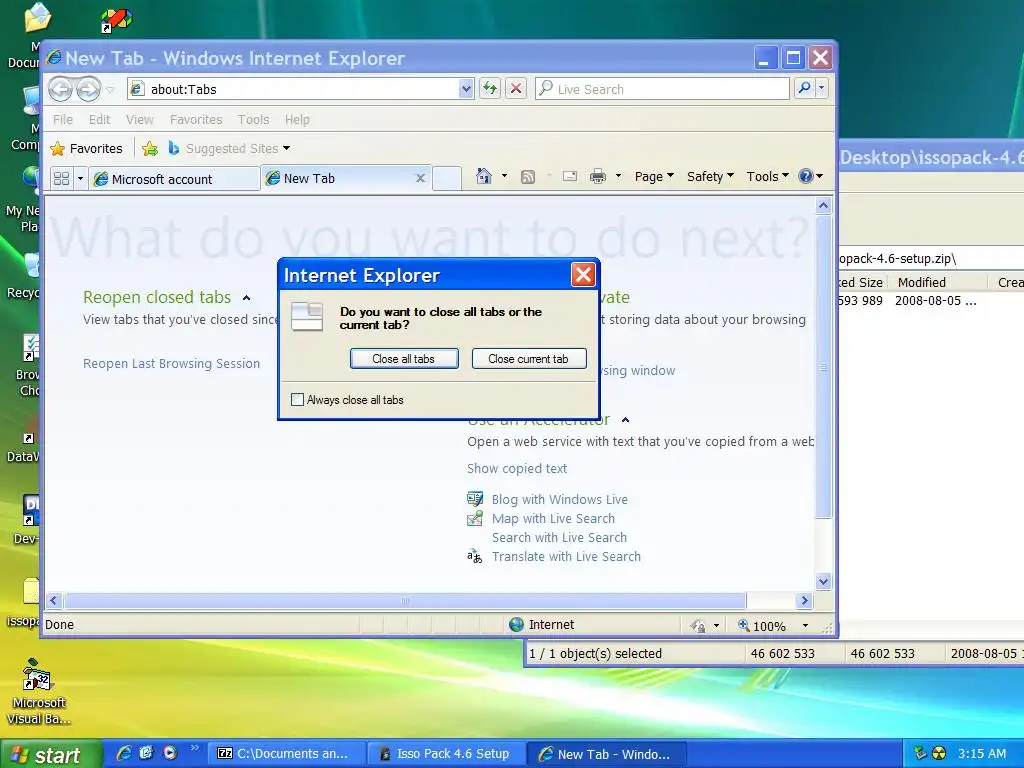
Task: Click Close all tabs button
Action: click(x=404, y=359)
